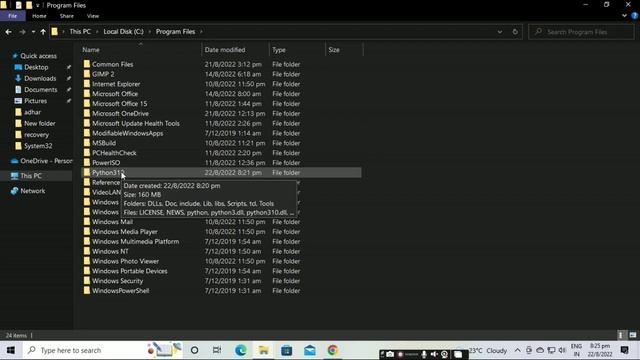The image size is (640, 360).
Task: Click Local Disk (C:) breadcrumb
Action: pyautogui.click(x=123, y=32)
